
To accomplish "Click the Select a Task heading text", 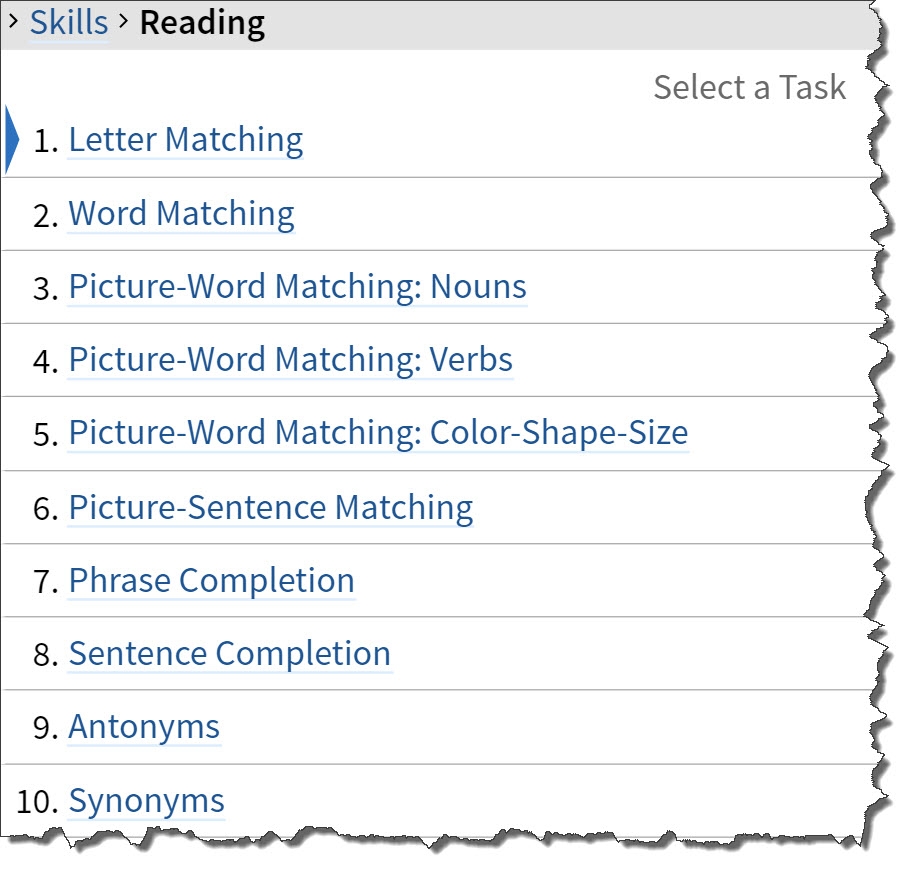I will pyautogui.click(x=749, y=87).
